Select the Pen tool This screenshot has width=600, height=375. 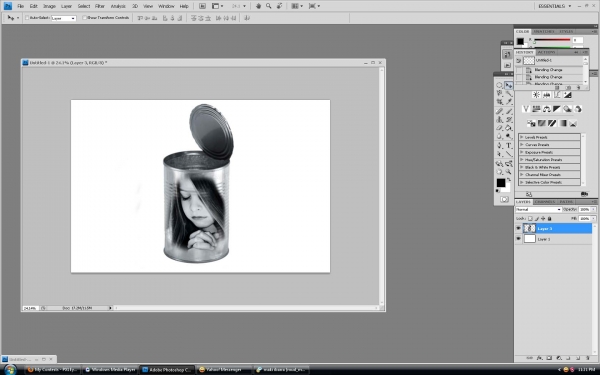500,145
